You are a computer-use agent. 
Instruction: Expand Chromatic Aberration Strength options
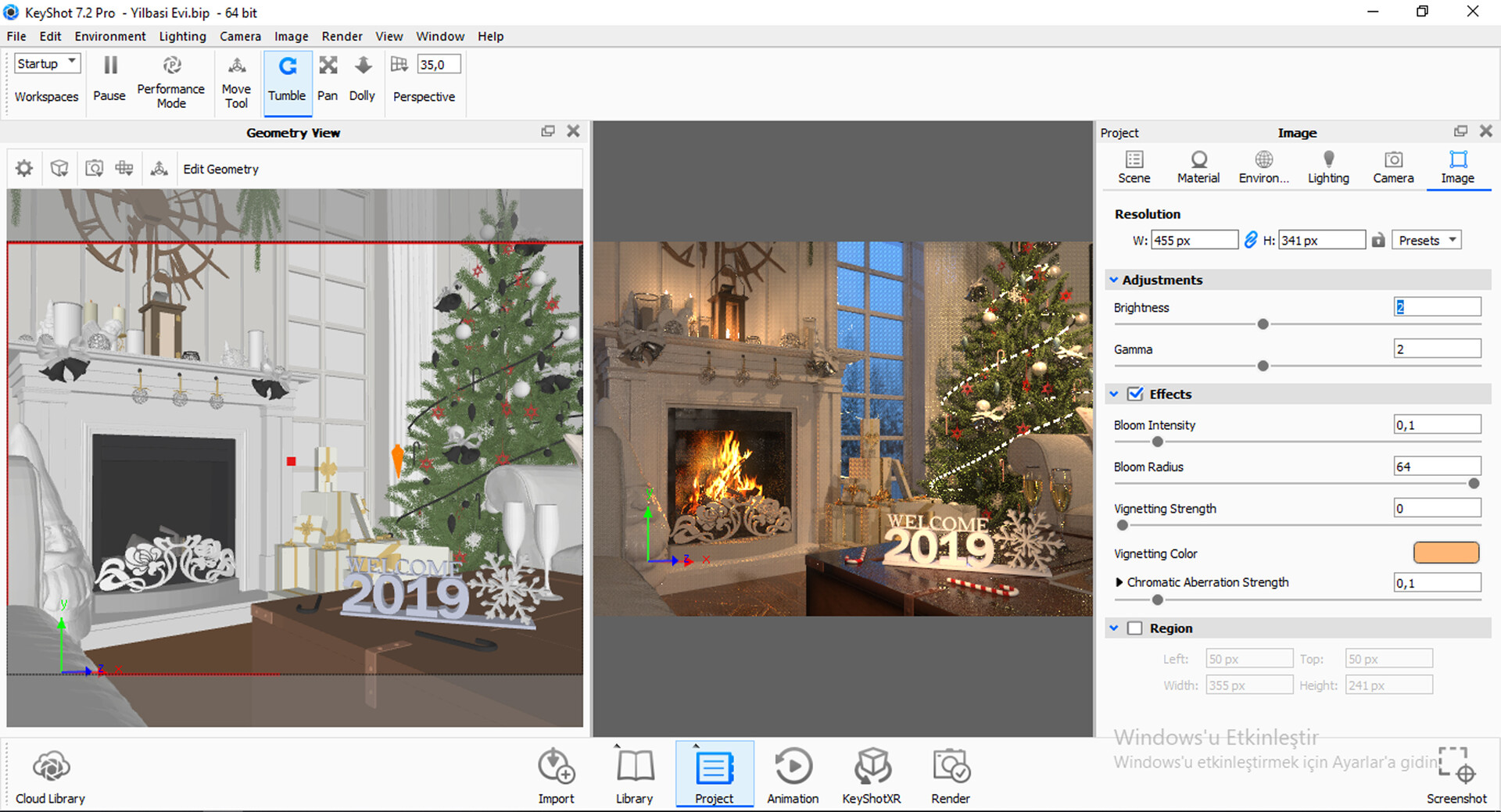1119,582
